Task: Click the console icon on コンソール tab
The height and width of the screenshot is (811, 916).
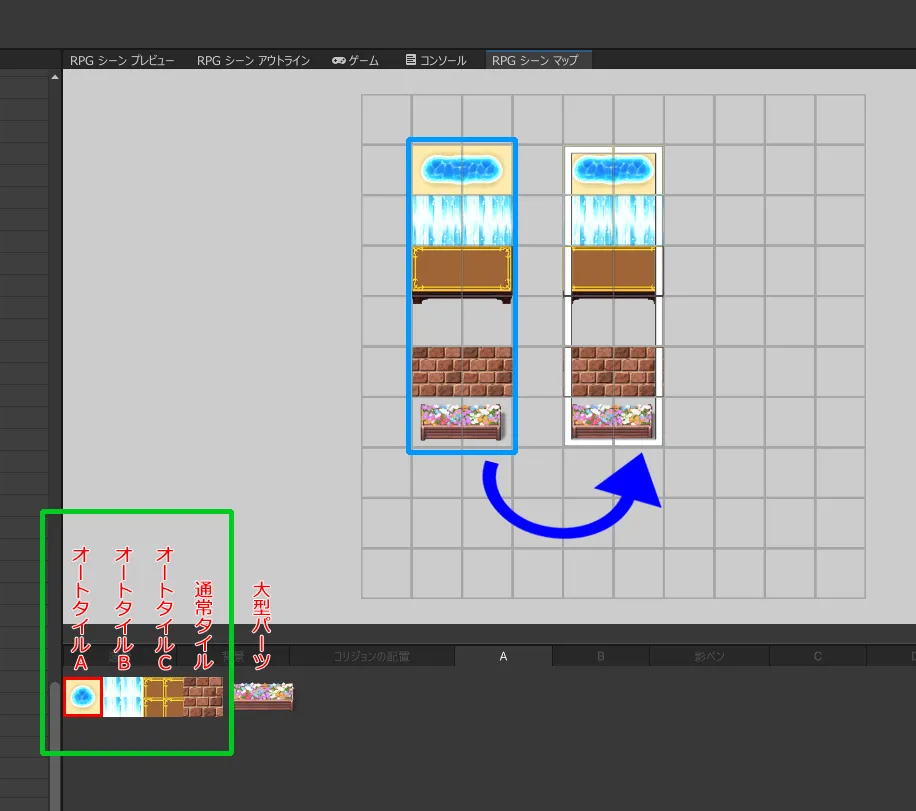Action: pyautogui.click(x=411, y=61)
